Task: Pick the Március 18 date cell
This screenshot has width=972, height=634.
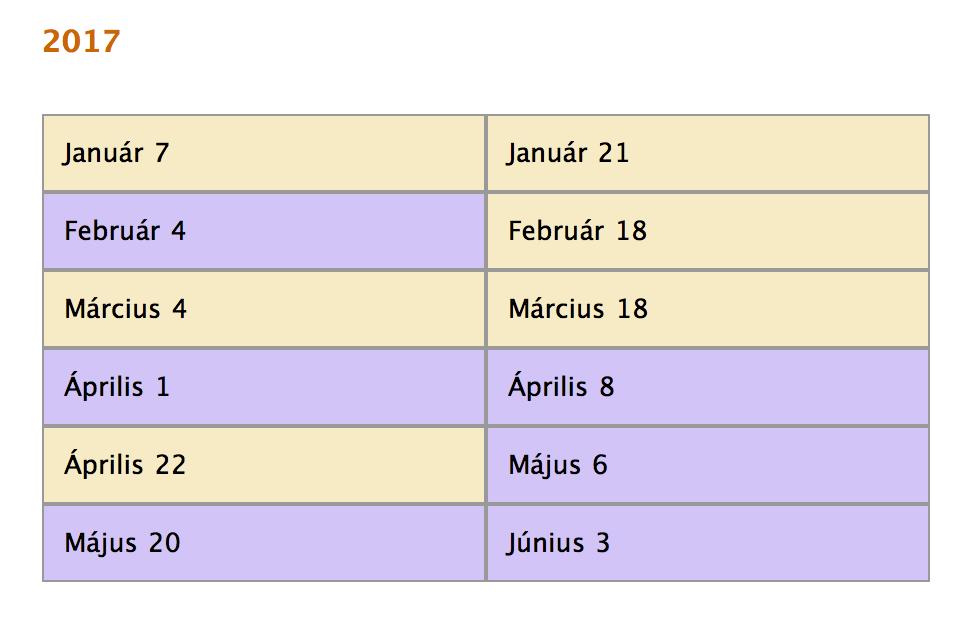Action: (708, 309)
